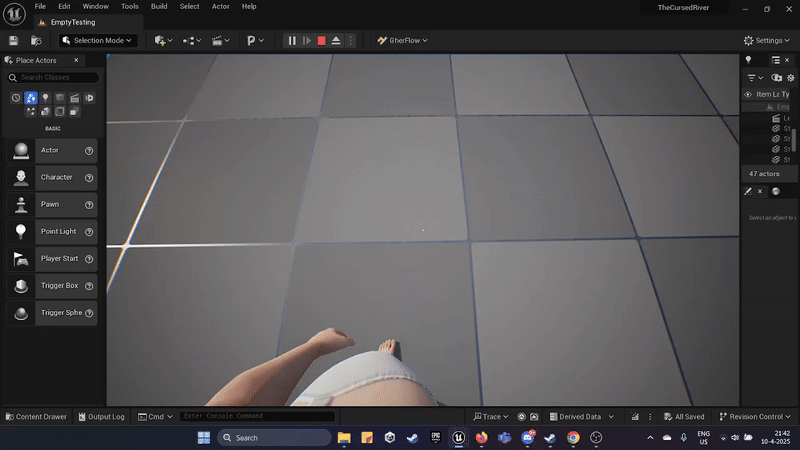Expand the GherFlow platform dropdown
Screen dimensions: 800x450
402,41
